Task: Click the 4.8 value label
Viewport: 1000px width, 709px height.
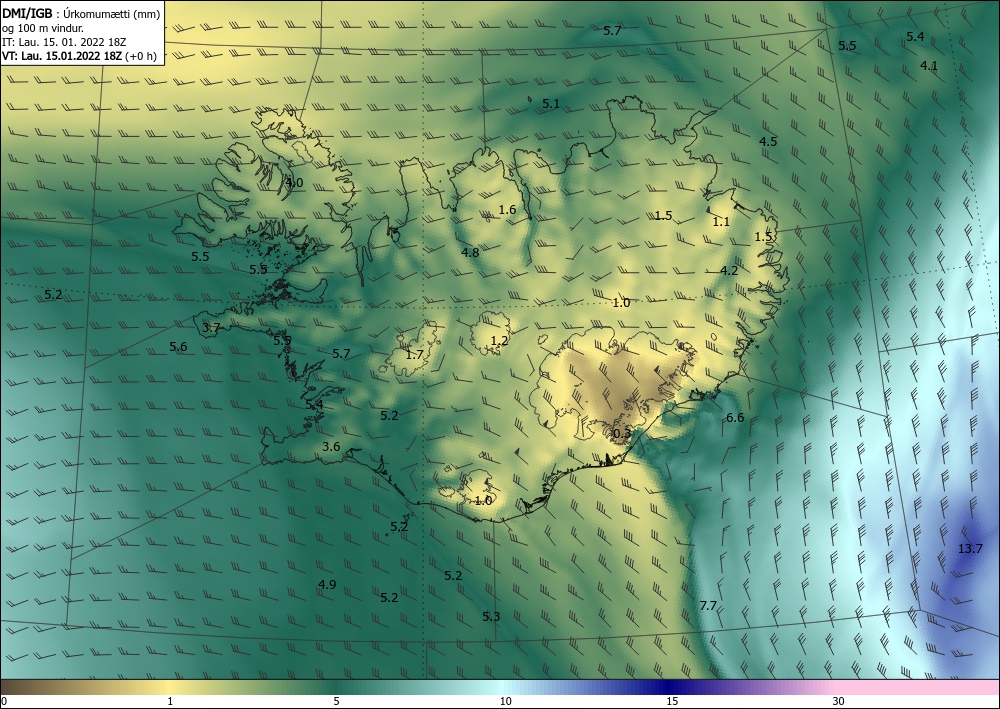Action: point(470,252)
